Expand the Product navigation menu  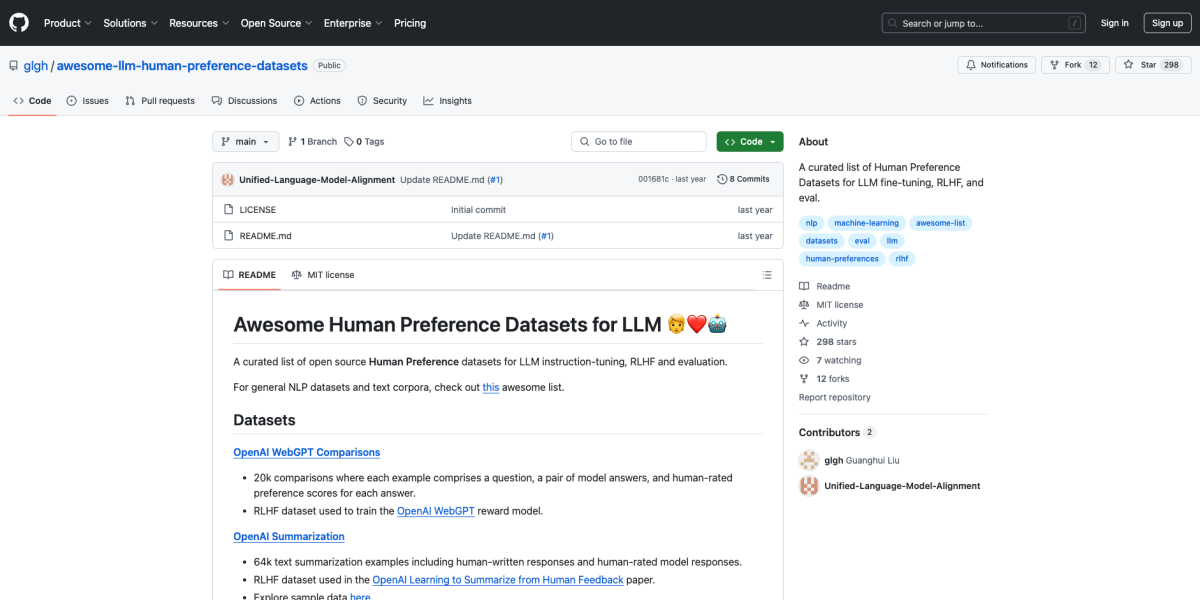(67, 22)
